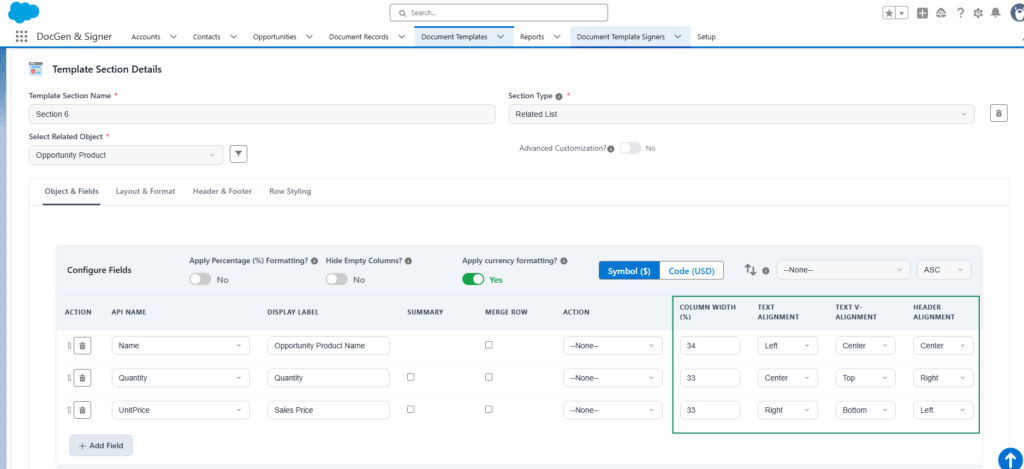Show info for Section Type
This screenshot has height=469, width=1024.
pos(559,96)
